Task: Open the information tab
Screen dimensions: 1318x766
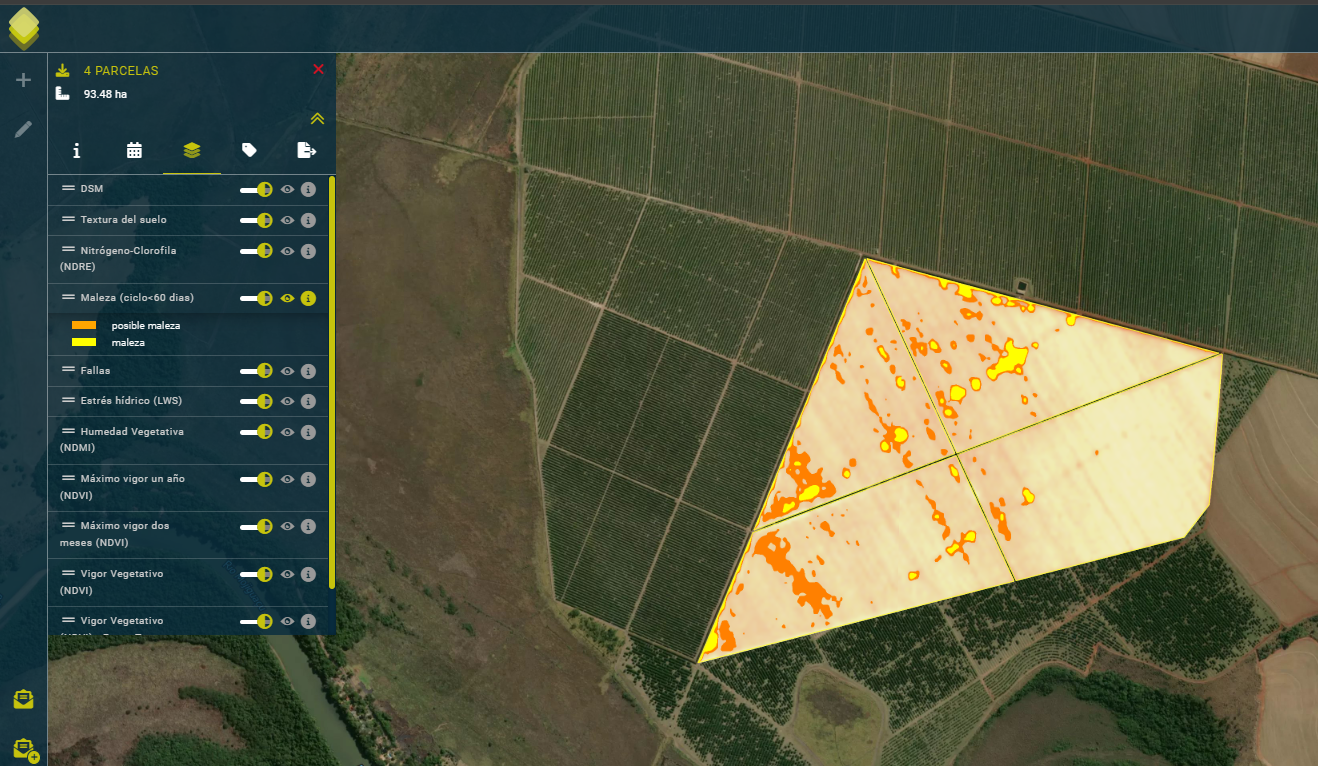Action: (x=76, y=151)
